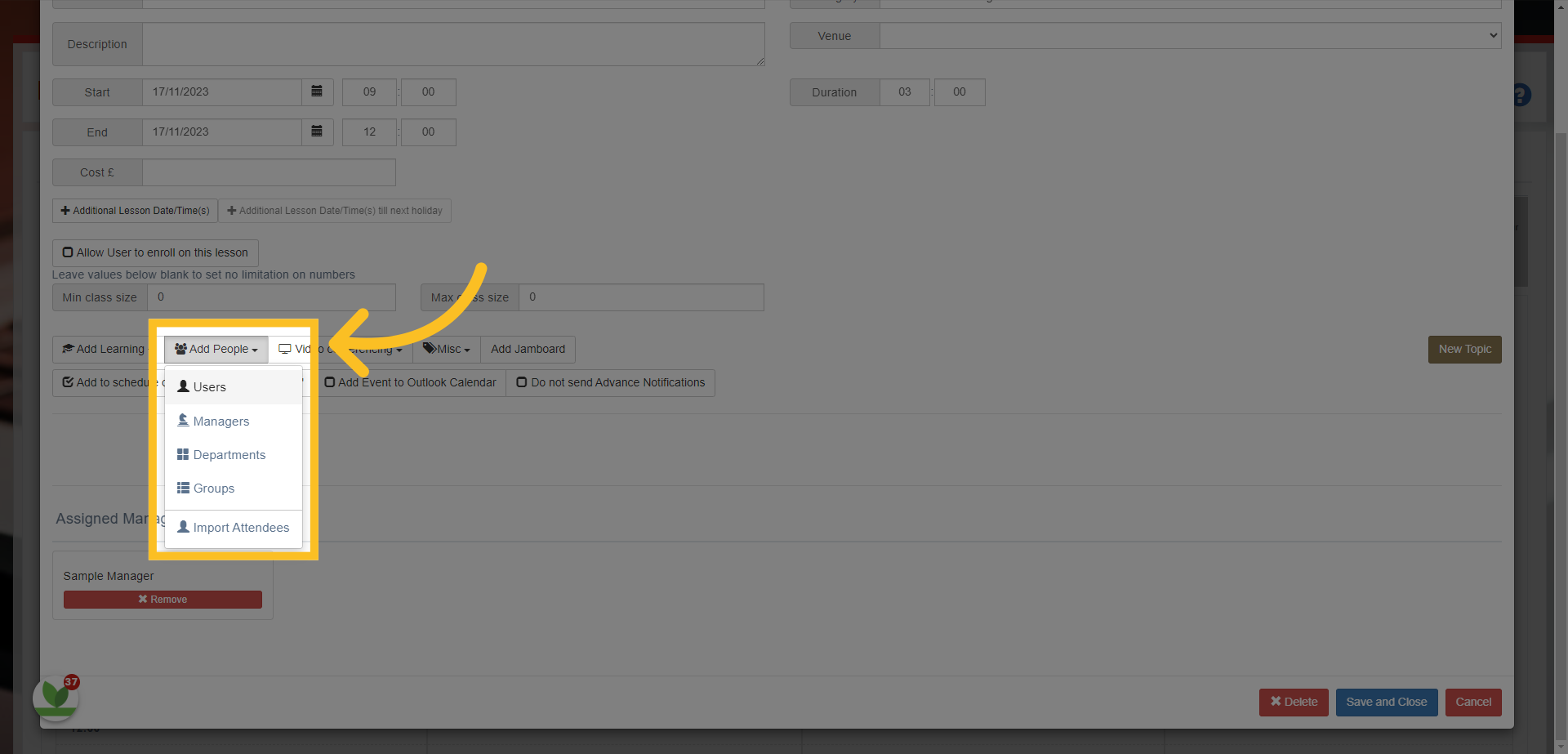This screenshot has width=1568, height=754.
Task: Click the blue help question mark icon
Action: point(1521,95)
